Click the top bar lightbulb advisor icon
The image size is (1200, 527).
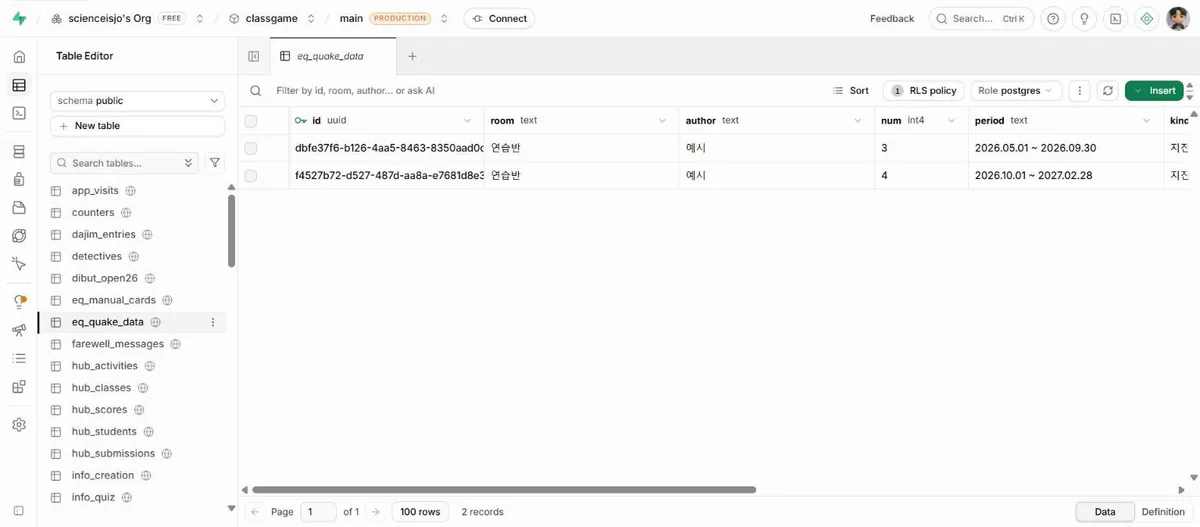coord(1084,18)
